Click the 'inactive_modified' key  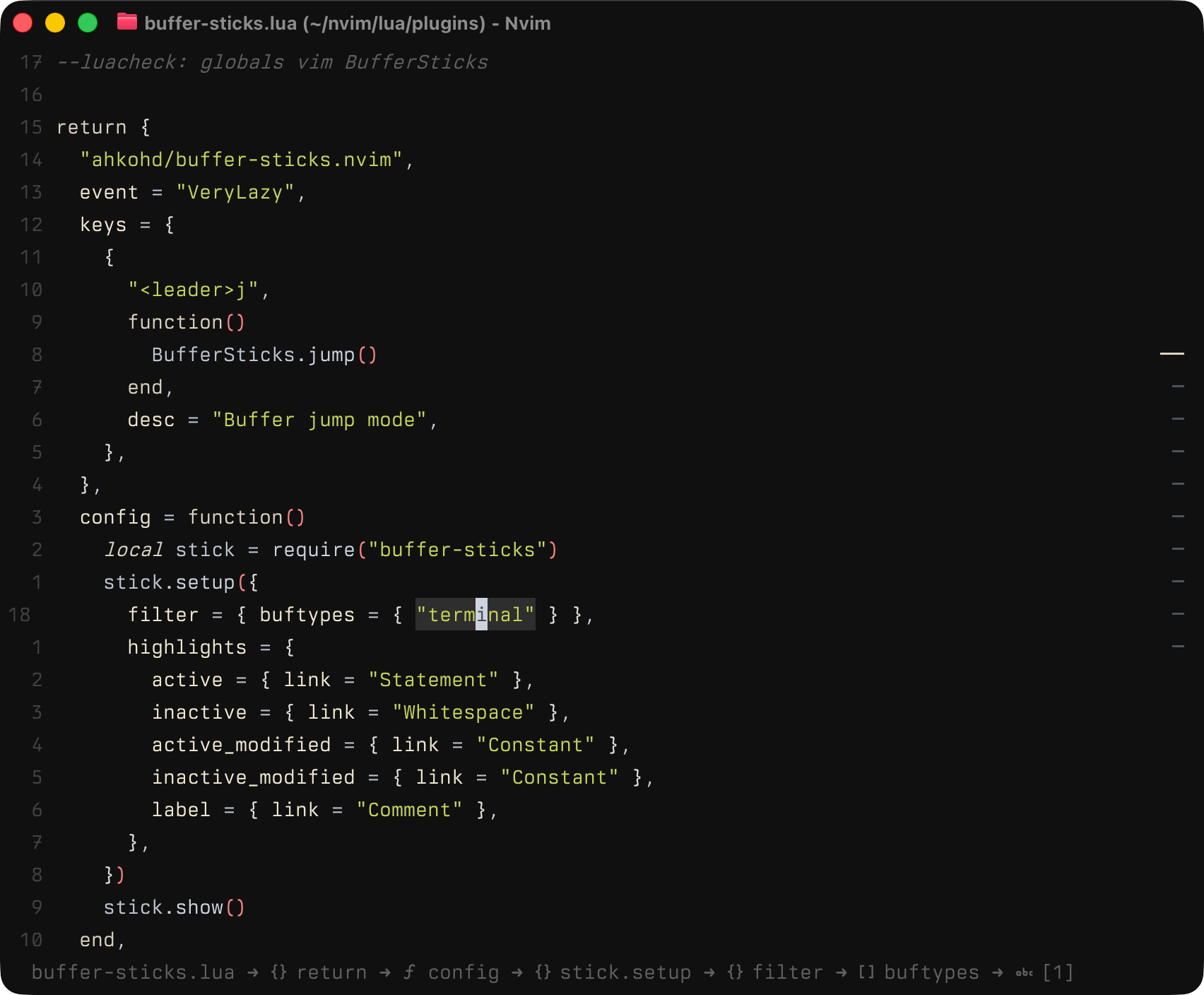[254, 777]
